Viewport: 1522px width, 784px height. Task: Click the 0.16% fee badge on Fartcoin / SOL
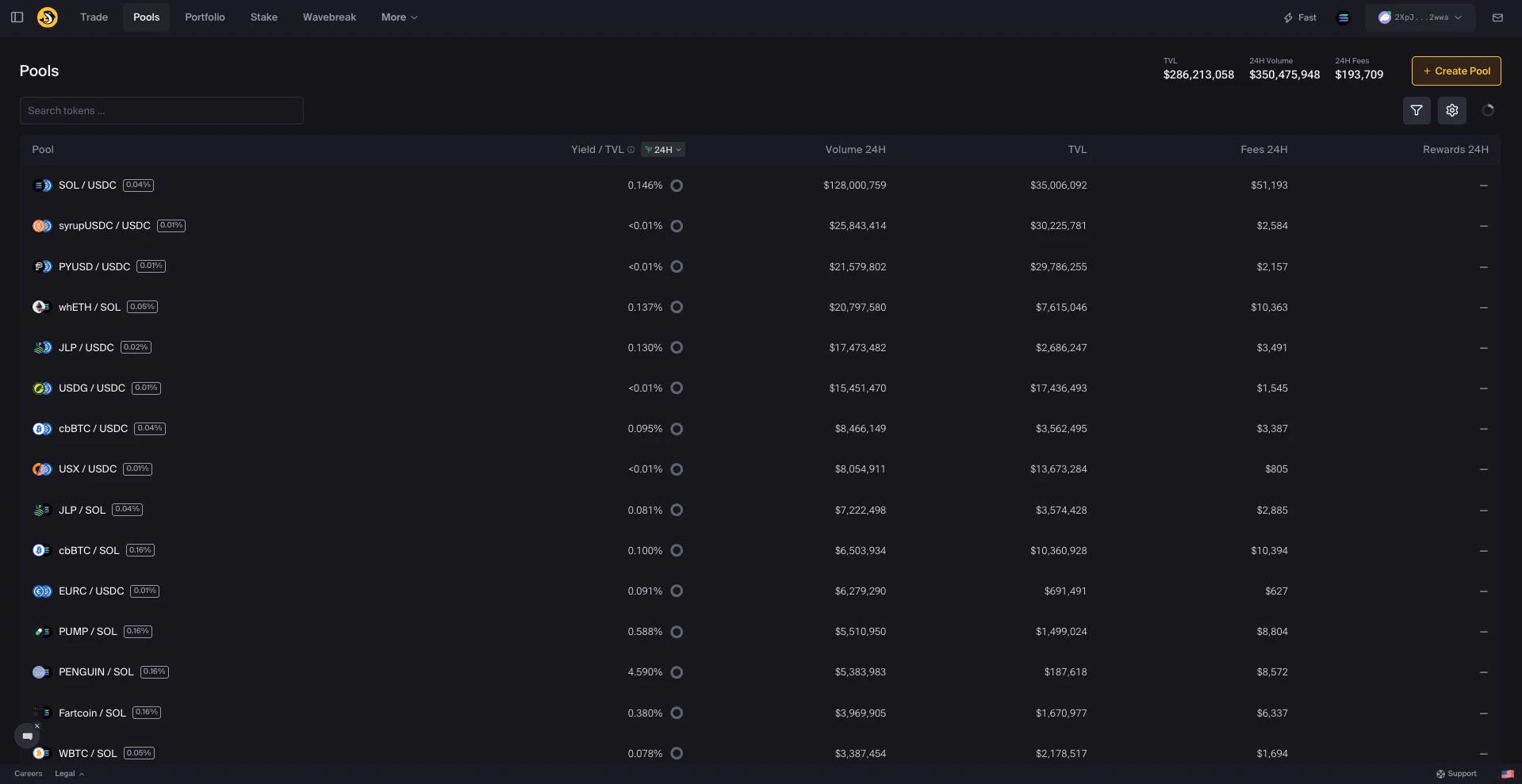(147, 712)
